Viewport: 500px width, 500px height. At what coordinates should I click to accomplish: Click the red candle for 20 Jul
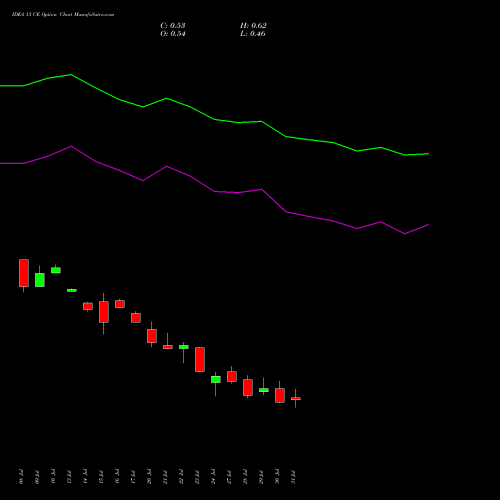pyautogui.click(x=152, y=336)
